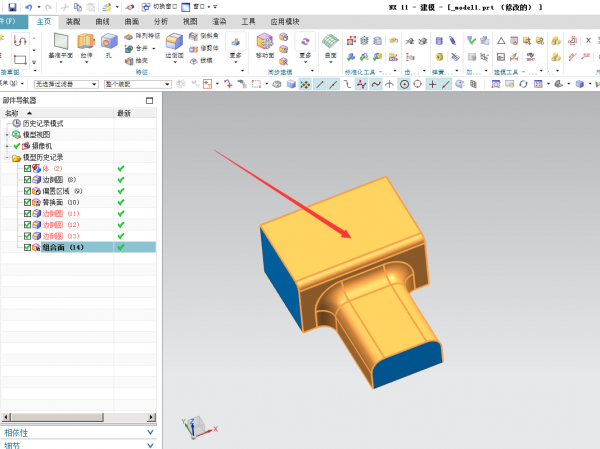Toggle checkbox for 体 (2) feature
Image resolution: width=600 pixels, height=449 pixels.
tap(27, 168)
